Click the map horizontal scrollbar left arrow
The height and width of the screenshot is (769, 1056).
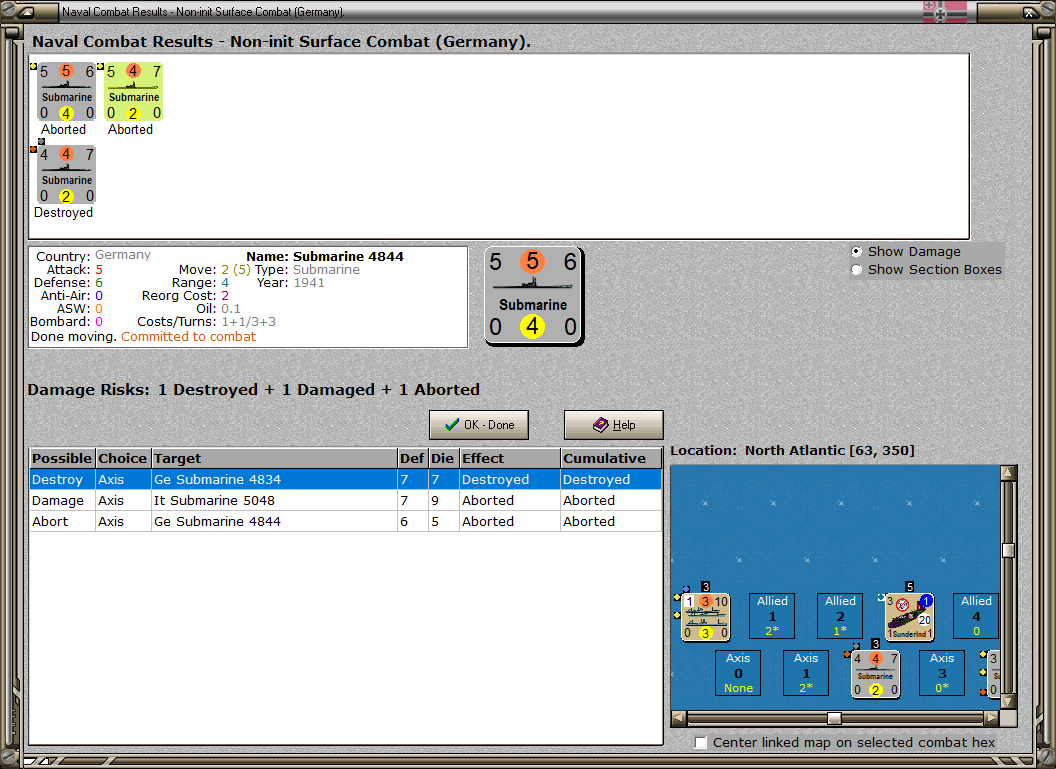point(679,718)
